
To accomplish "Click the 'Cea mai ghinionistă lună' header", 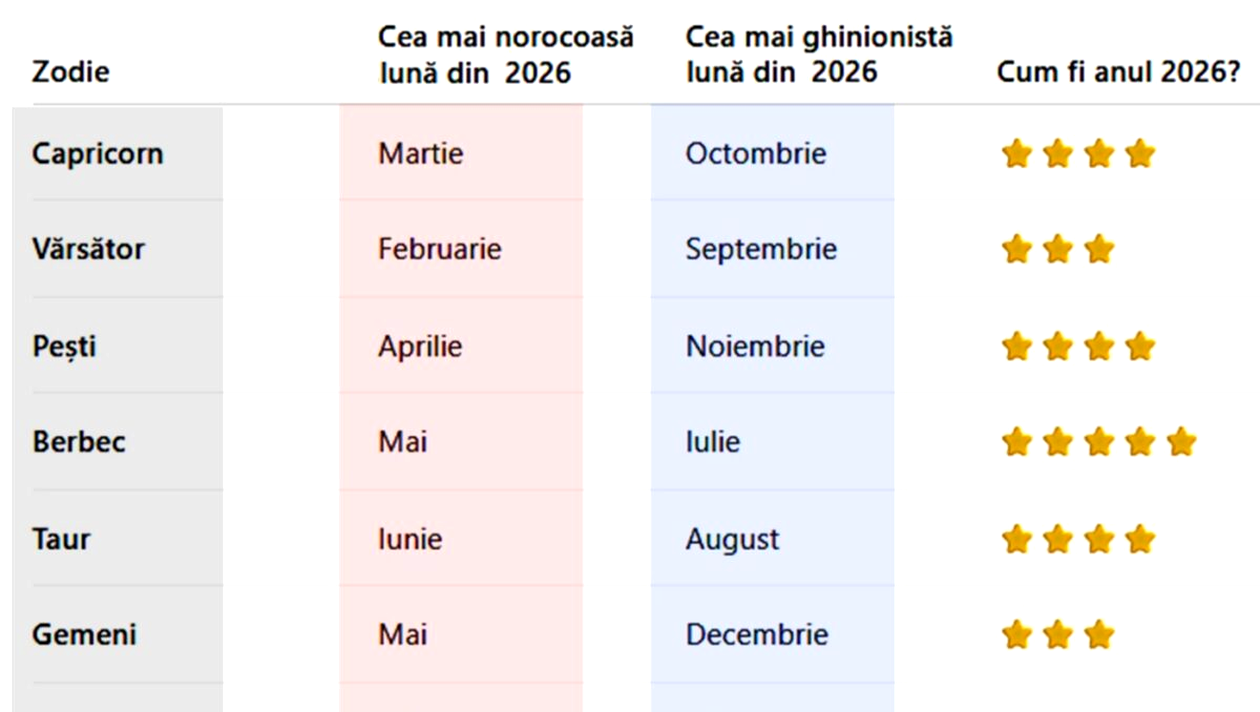I will (818, 55).
